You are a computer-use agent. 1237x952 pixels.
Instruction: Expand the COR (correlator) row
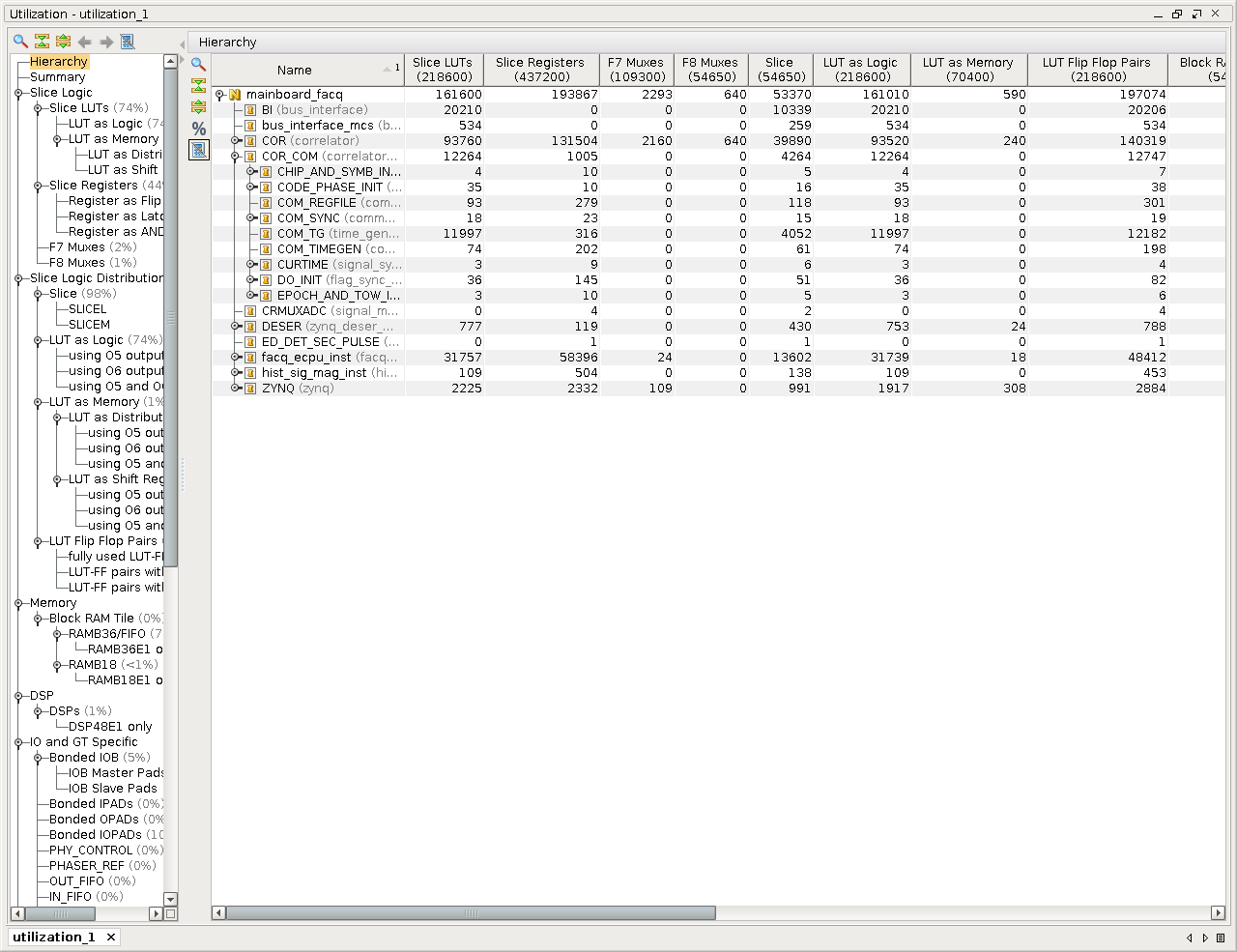click(235, 141)
